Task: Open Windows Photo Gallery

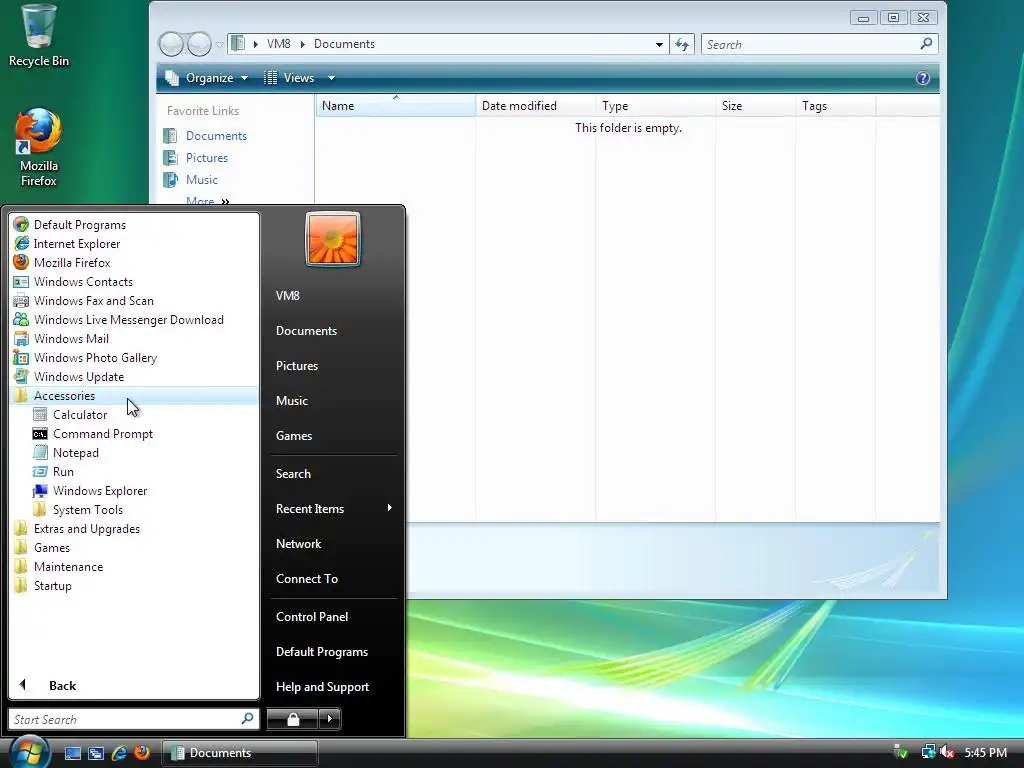Action: (x=95, y=357)
